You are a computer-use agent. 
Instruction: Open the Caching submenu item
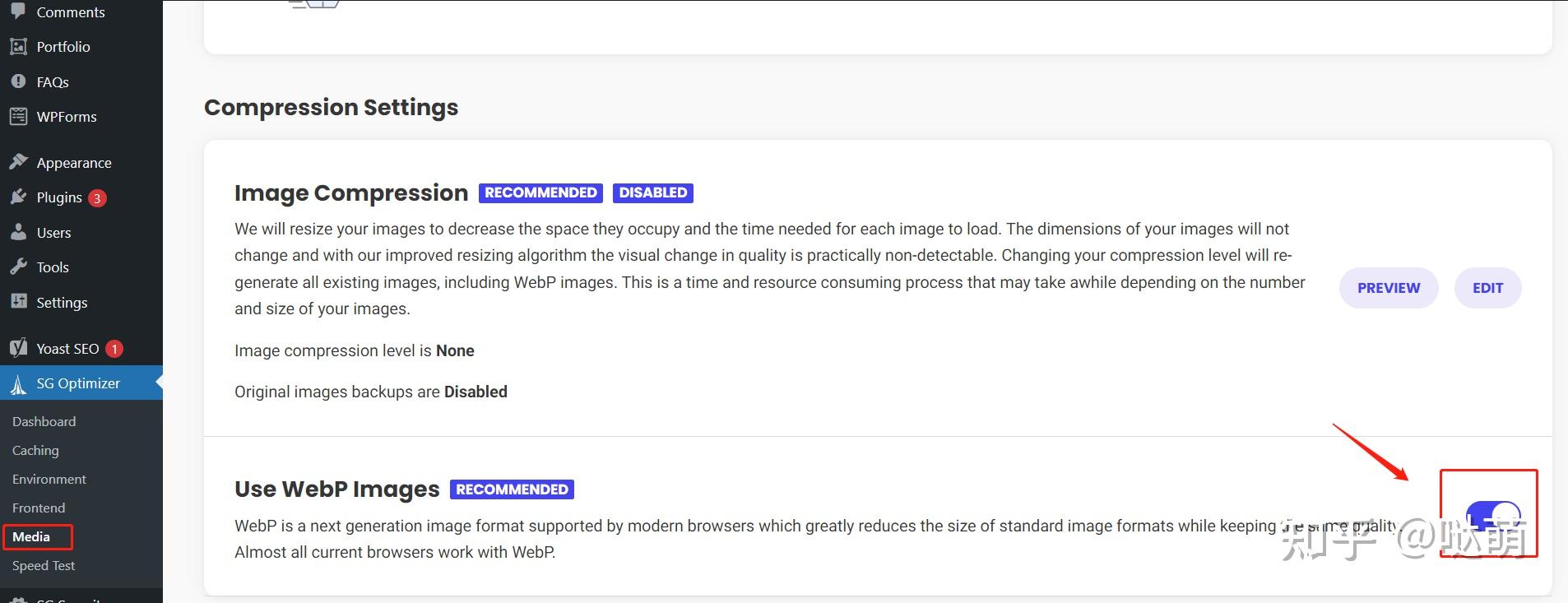click(x=35, y=451)
